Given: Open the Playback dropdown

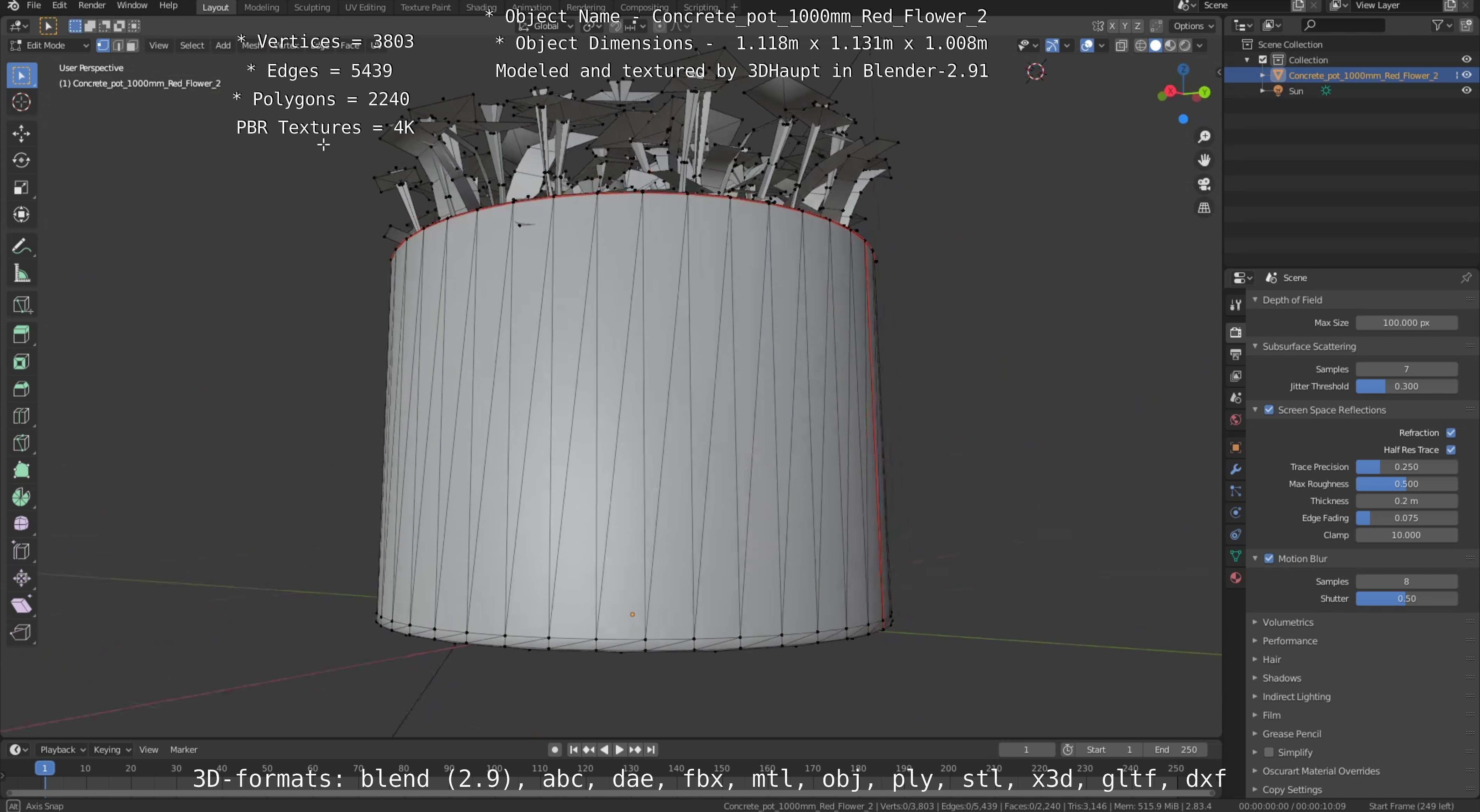Looking at the screenshot, I should (63, 749).
